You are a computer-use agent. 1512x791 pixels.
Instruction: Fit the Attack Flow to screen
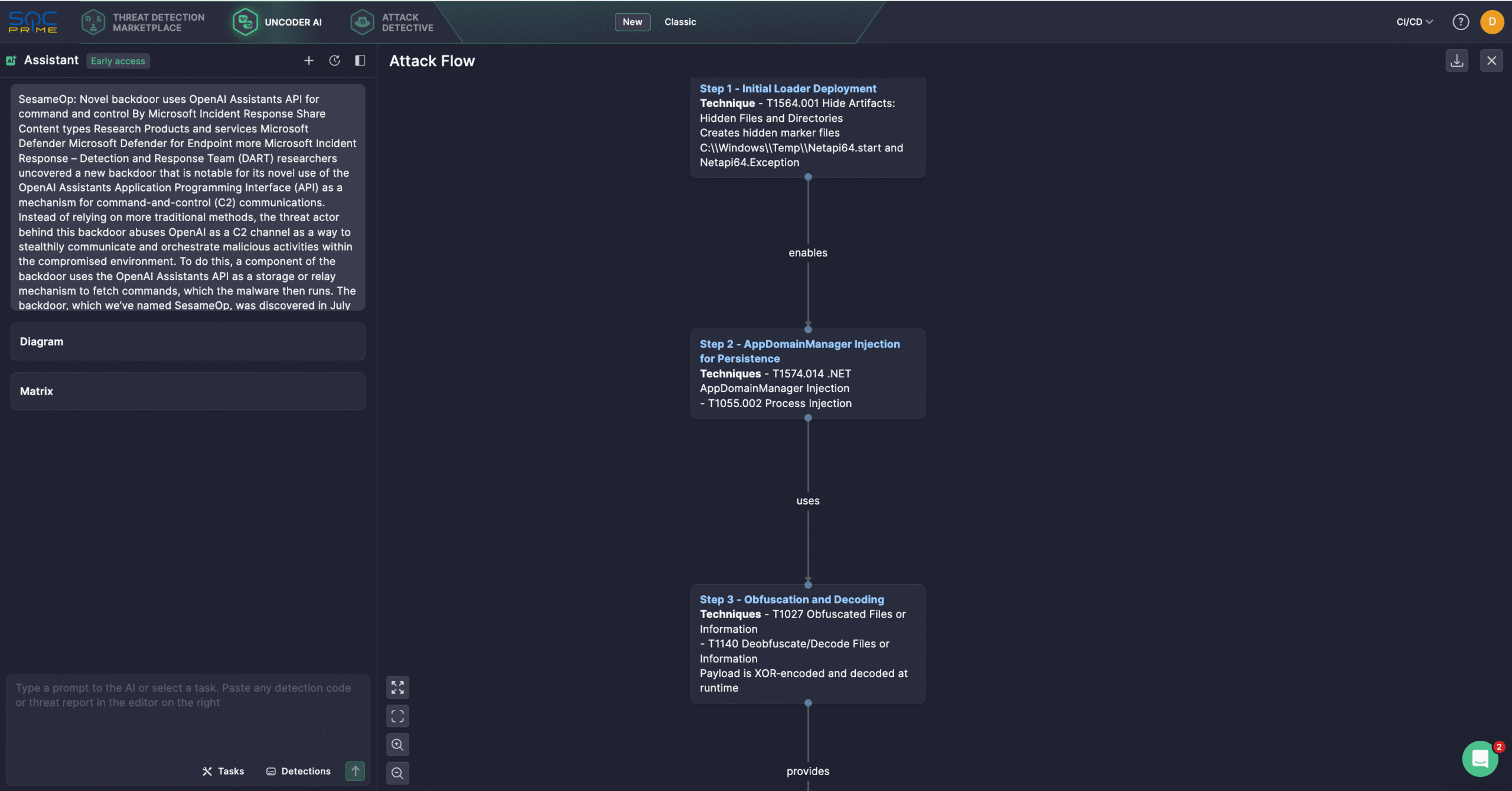pos(398,715)
